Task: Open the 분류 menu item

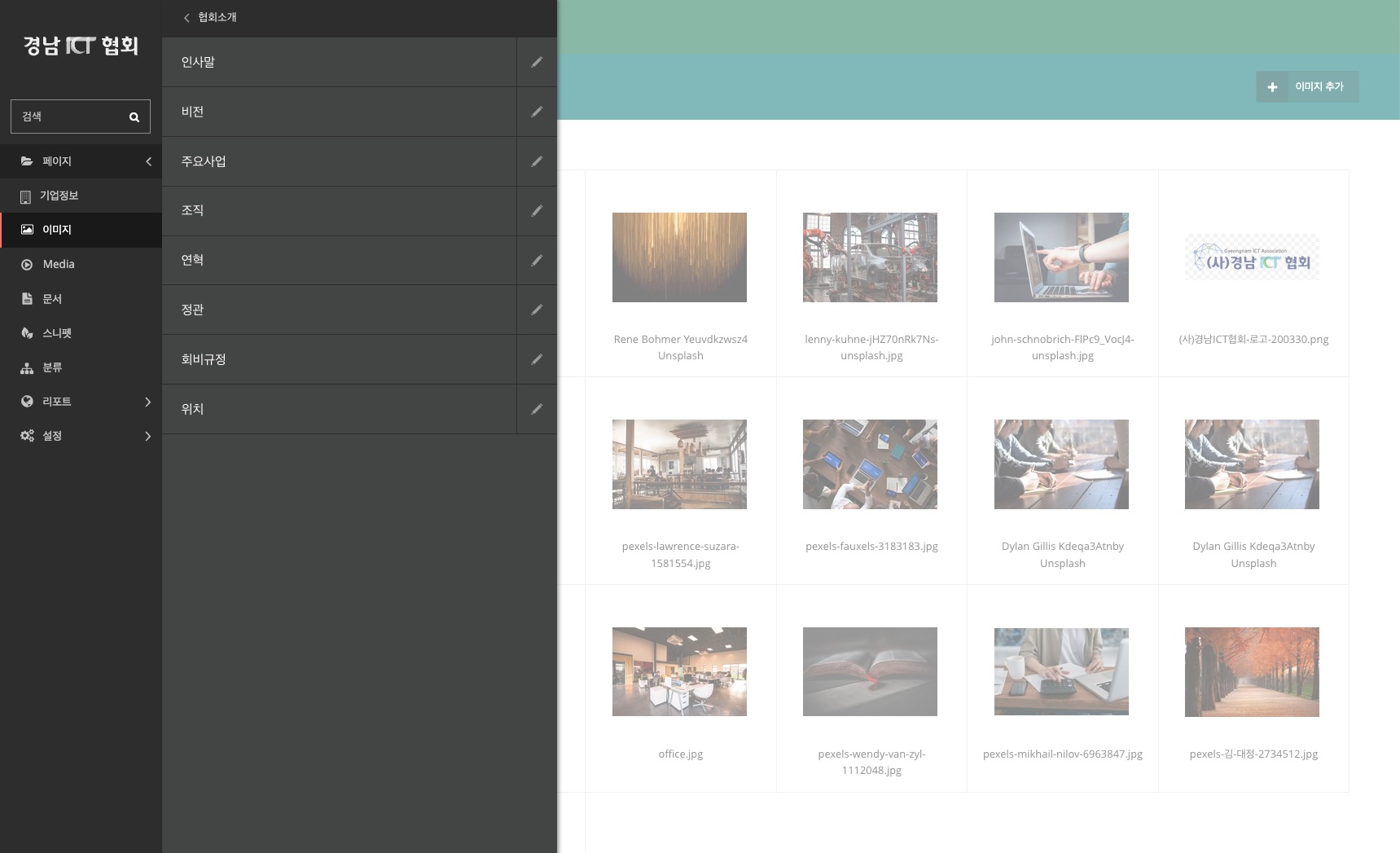Action: [81, 367]
